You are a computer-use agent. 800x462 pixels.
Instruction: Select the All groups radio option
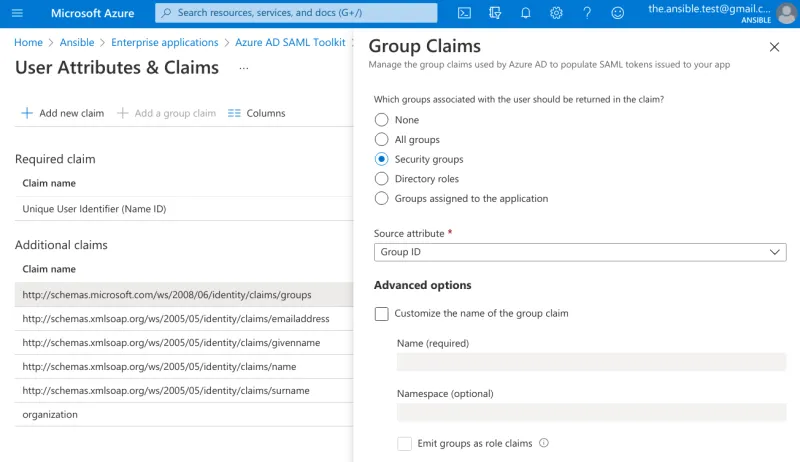pyautogui.click(x=381, y=140)
